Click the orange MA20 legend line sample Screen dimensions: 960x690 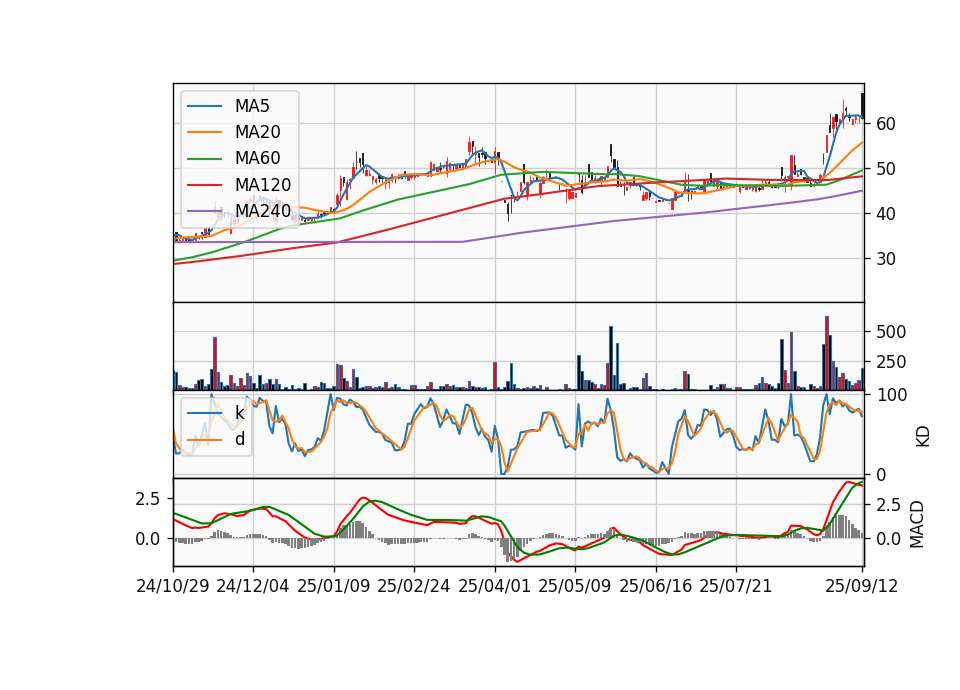click(x=204, y=133)
